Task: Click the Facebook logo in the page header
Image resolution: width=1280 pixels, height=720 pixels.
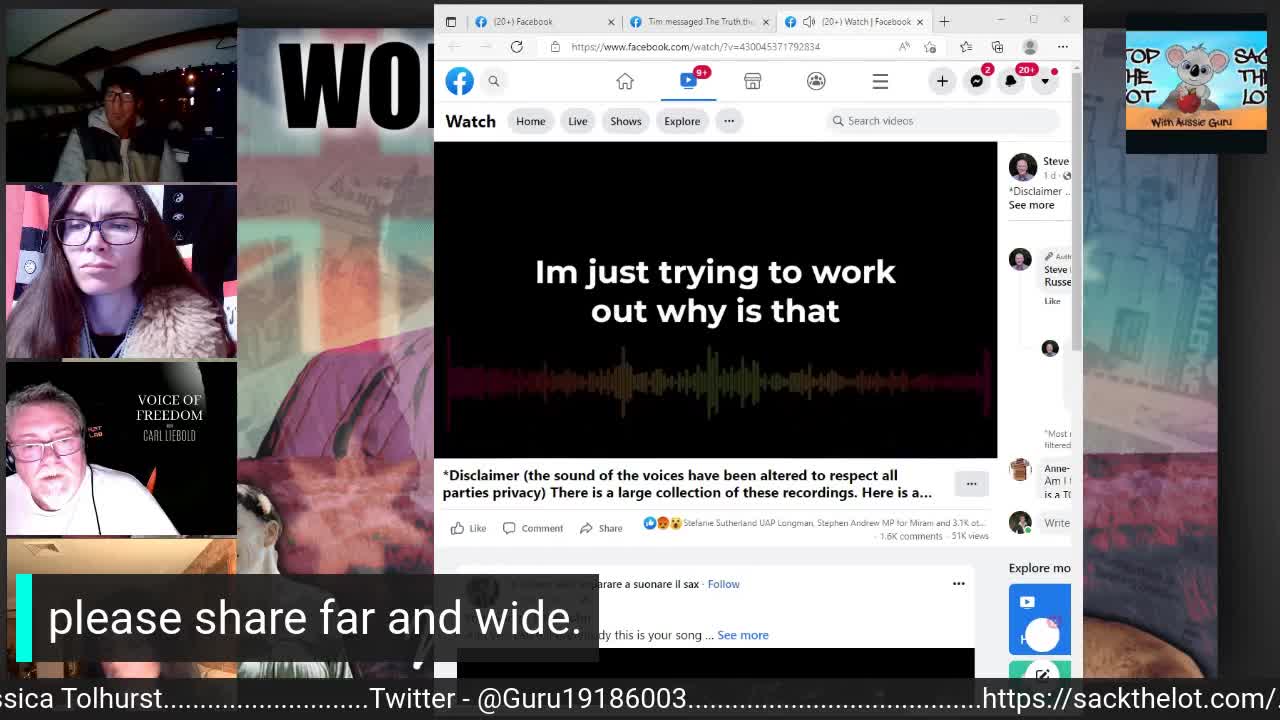Action: [x=459, y=81]
